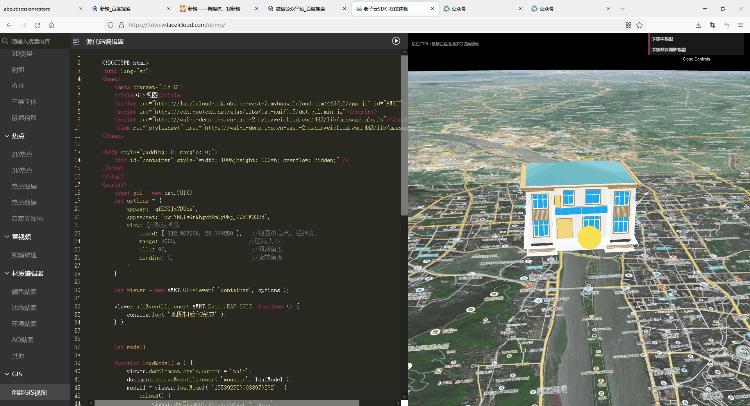Open the browser downloads icon
This screenshot has width=750, height=406.
tap(698, 25)
